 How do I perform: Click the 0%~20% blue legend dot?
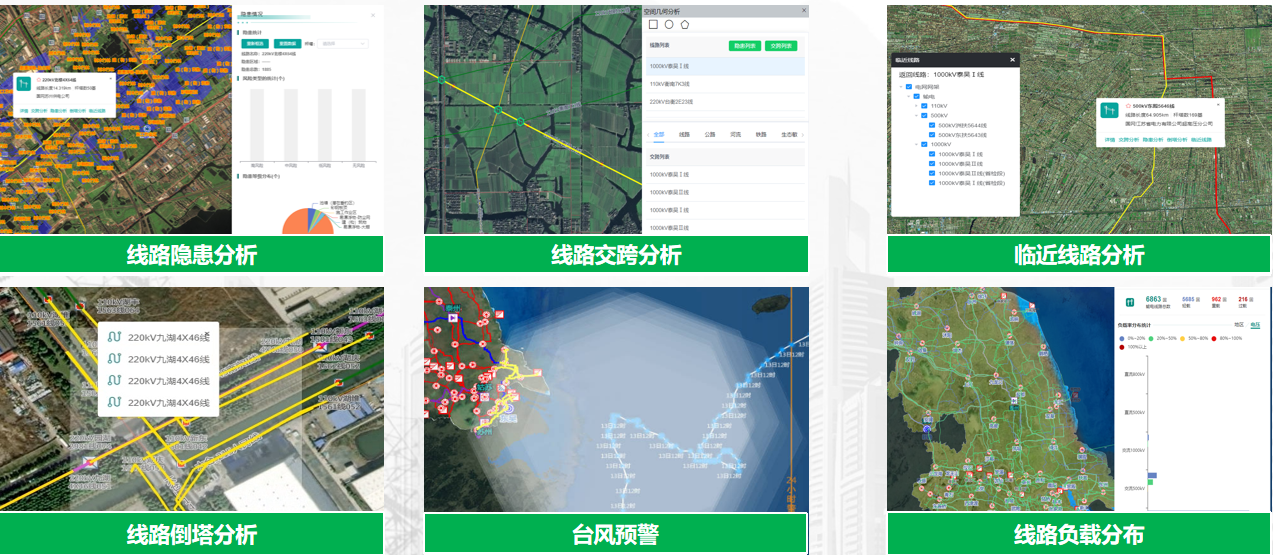tap(1122, 338)
